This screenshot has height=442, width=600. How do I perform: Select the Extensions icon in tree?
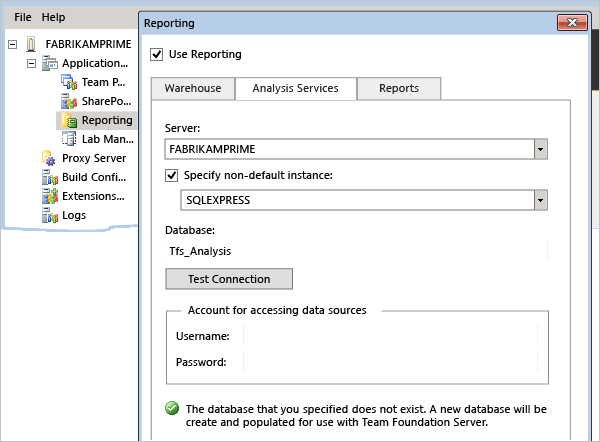(x=49, y=197)
